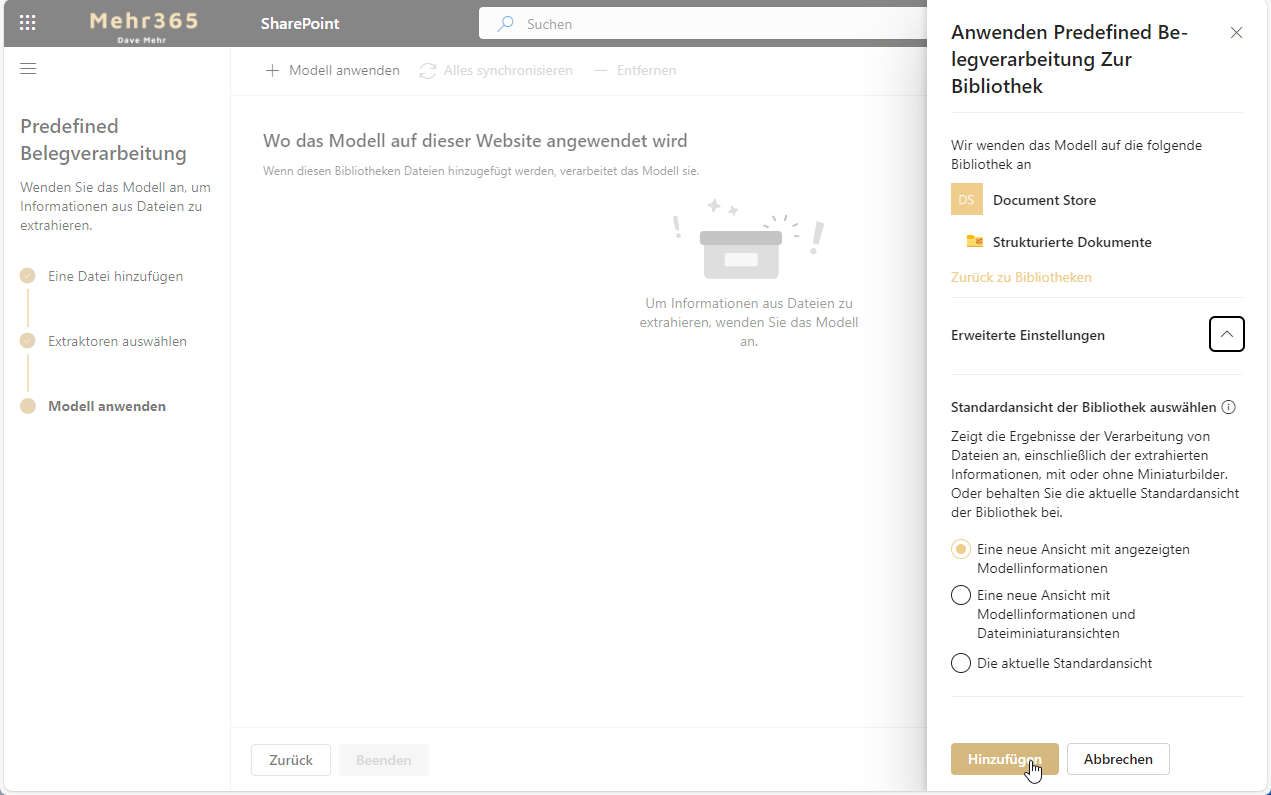
Task: Click the Strukturierte Dokumente library name
Action: pos(1072,242)
